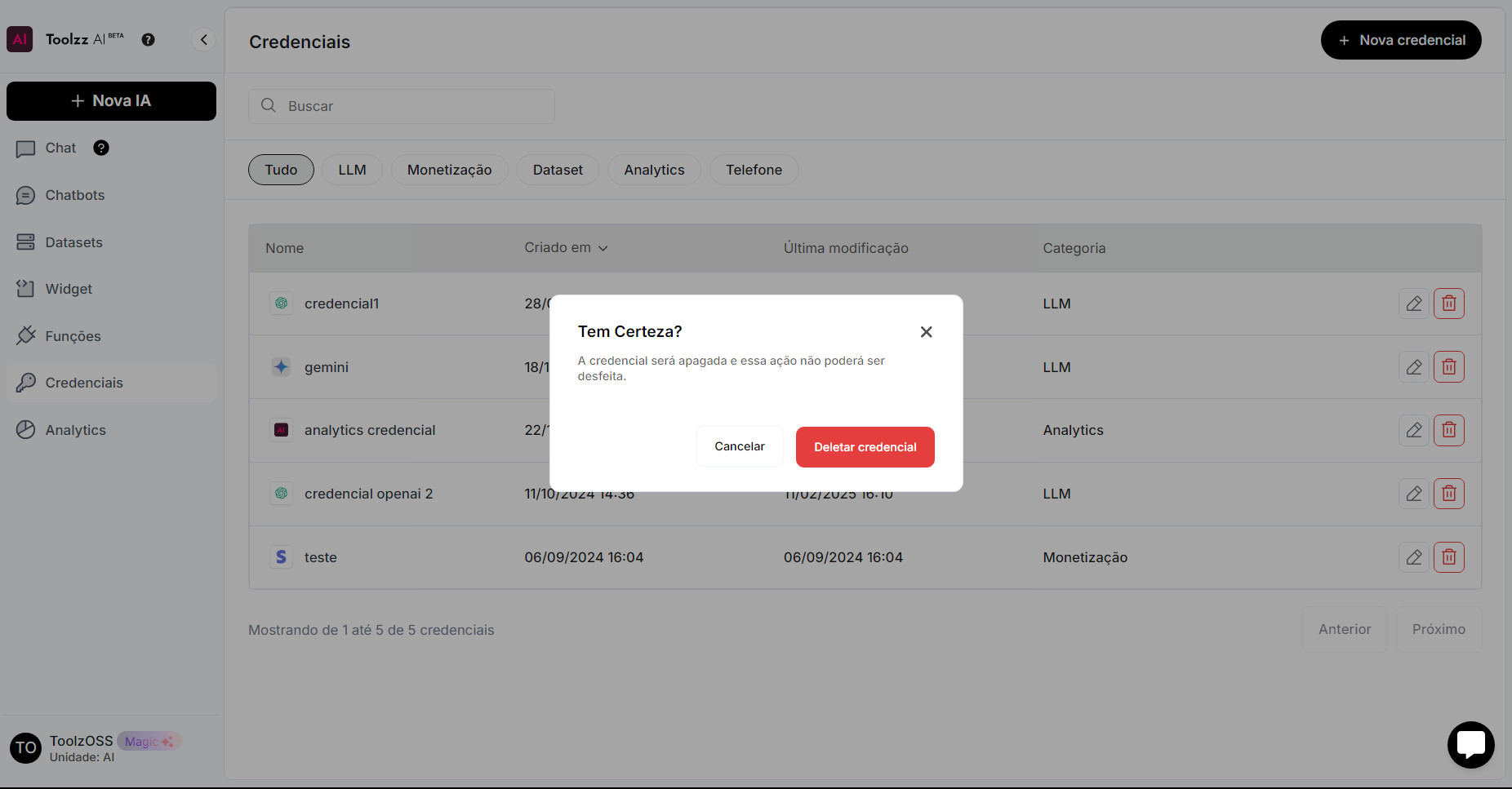Click the Buscar search field

point(402,106)
